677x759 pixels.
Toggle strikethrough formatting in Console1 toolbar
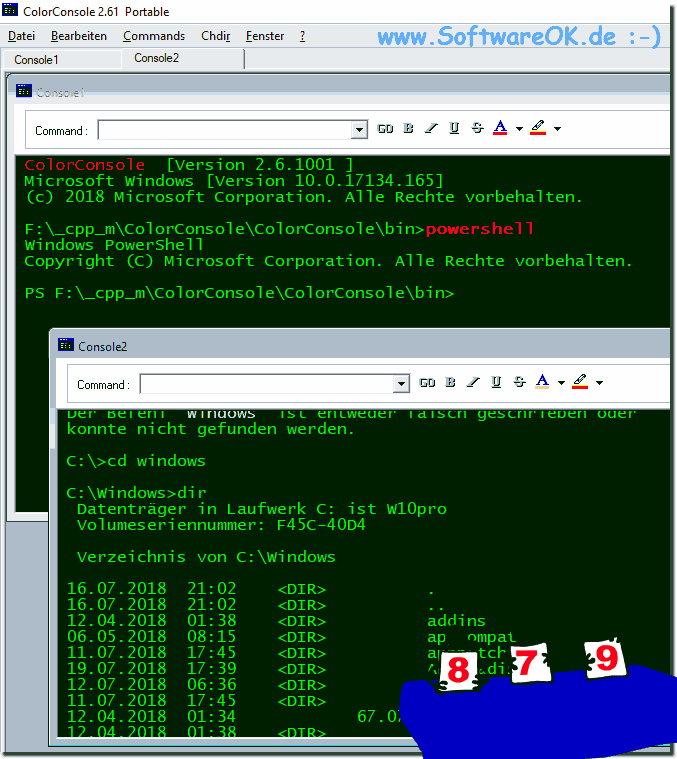477,128
